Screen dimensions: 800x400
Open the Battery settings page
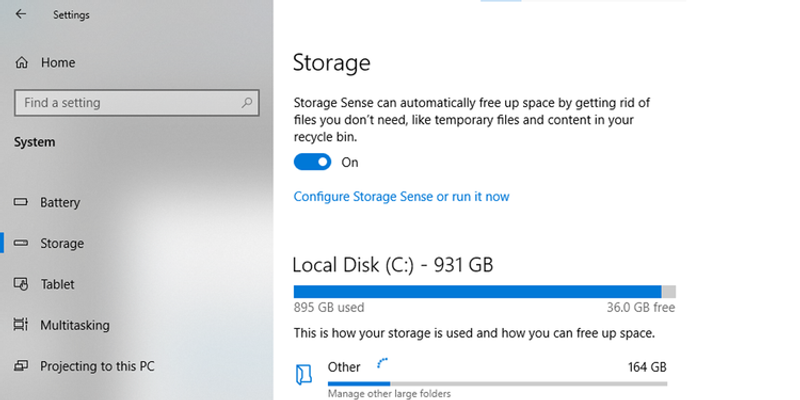[60, 203]
